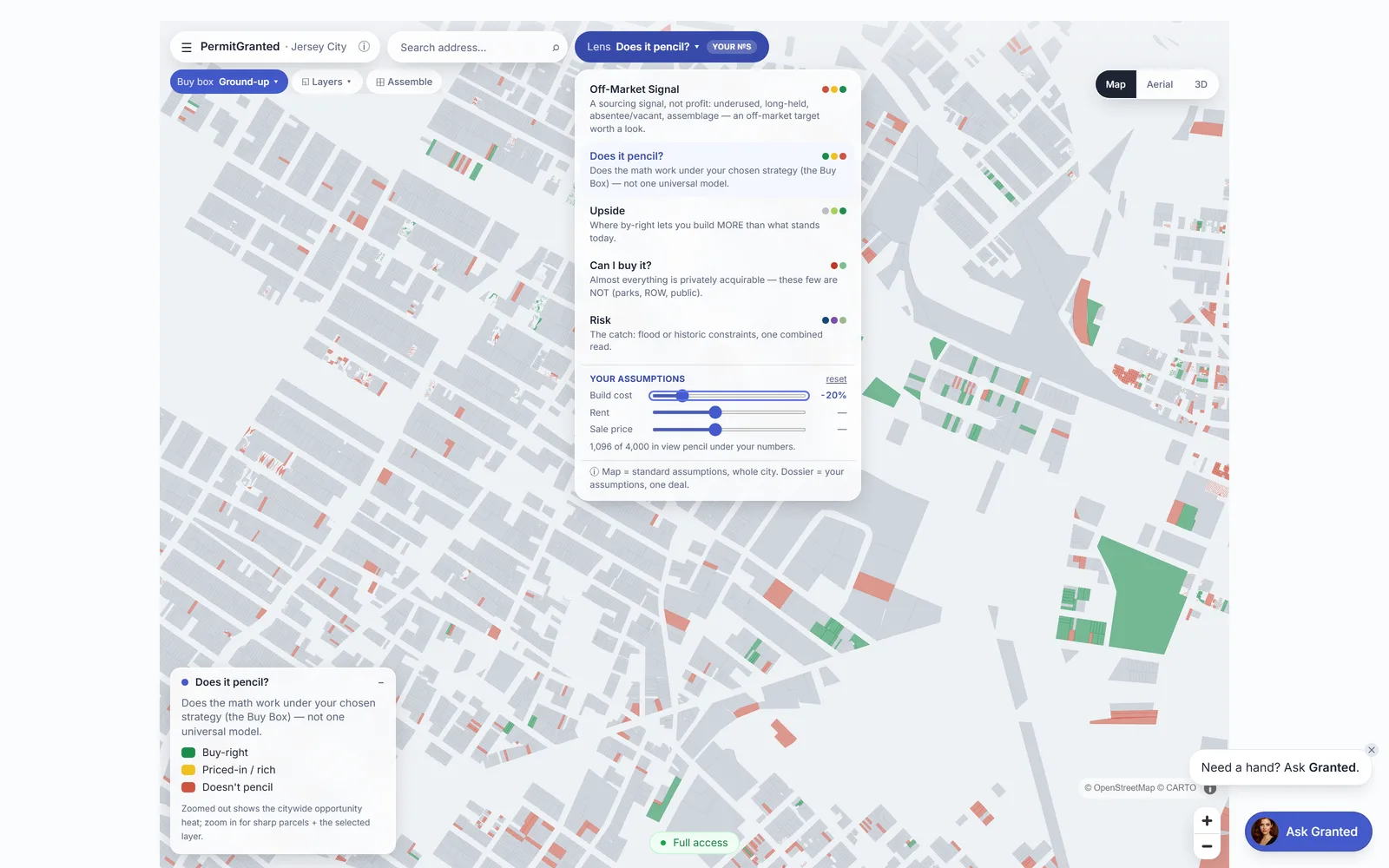Click the -20% build cost value

tap(833, 396)
